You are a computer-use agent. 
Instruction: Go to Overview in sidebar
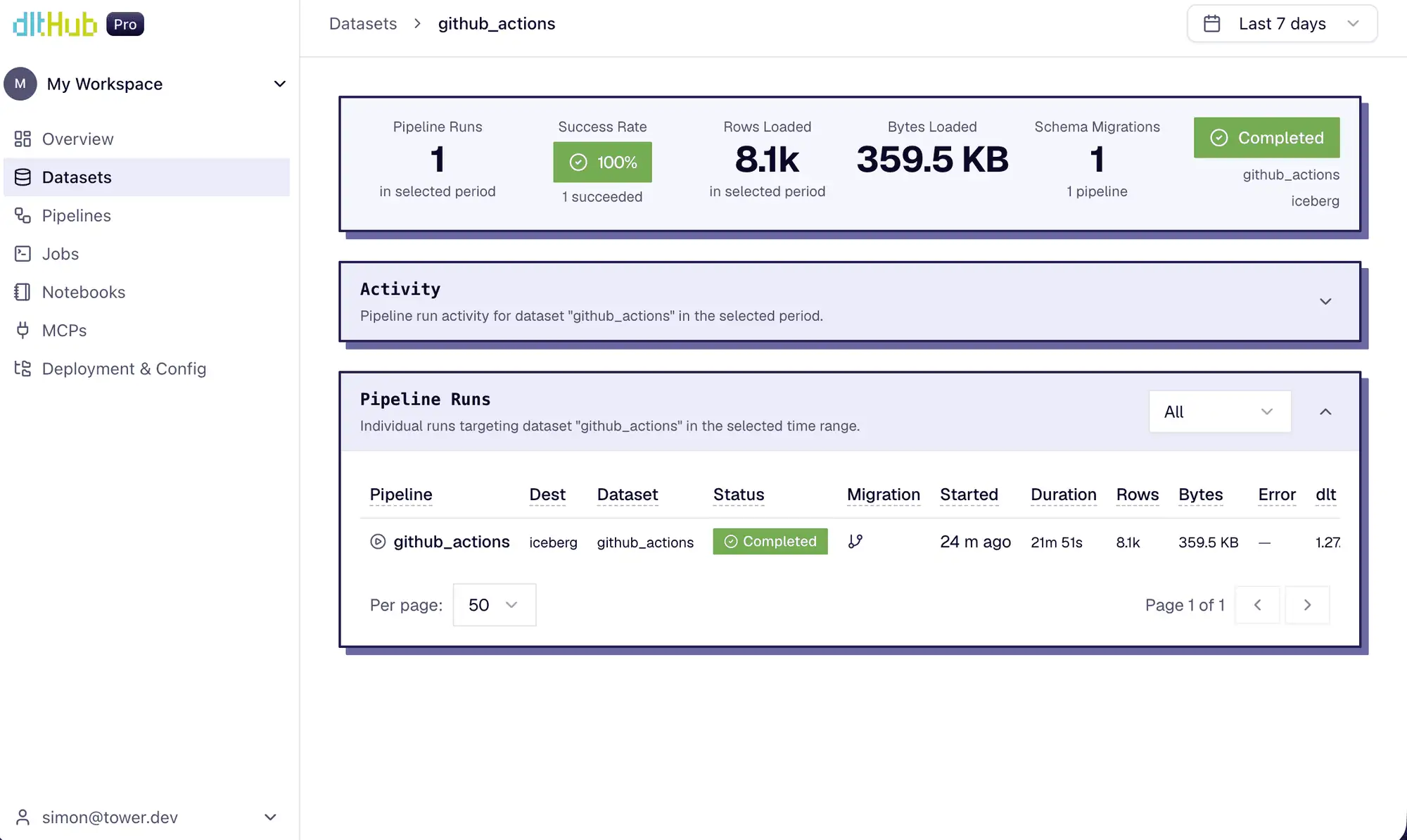tap(147, 139)
